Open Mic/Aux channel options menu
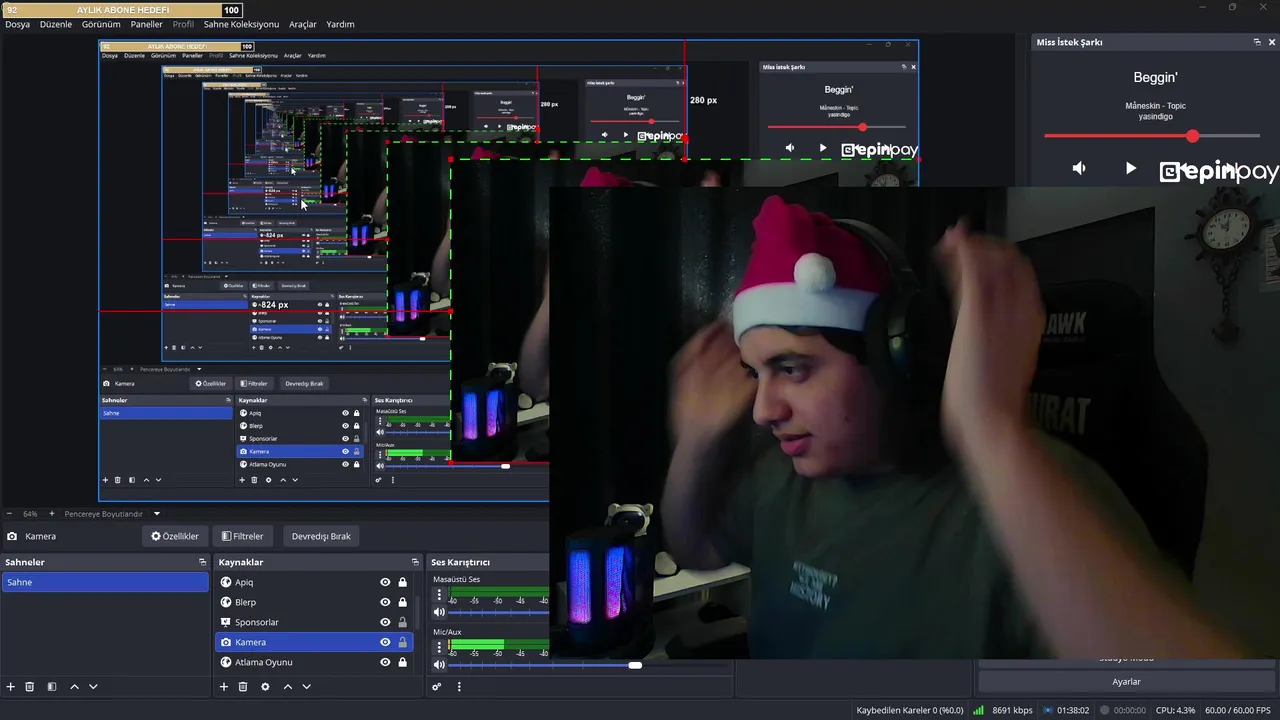 pyautogui.click(x=438, y=647)
